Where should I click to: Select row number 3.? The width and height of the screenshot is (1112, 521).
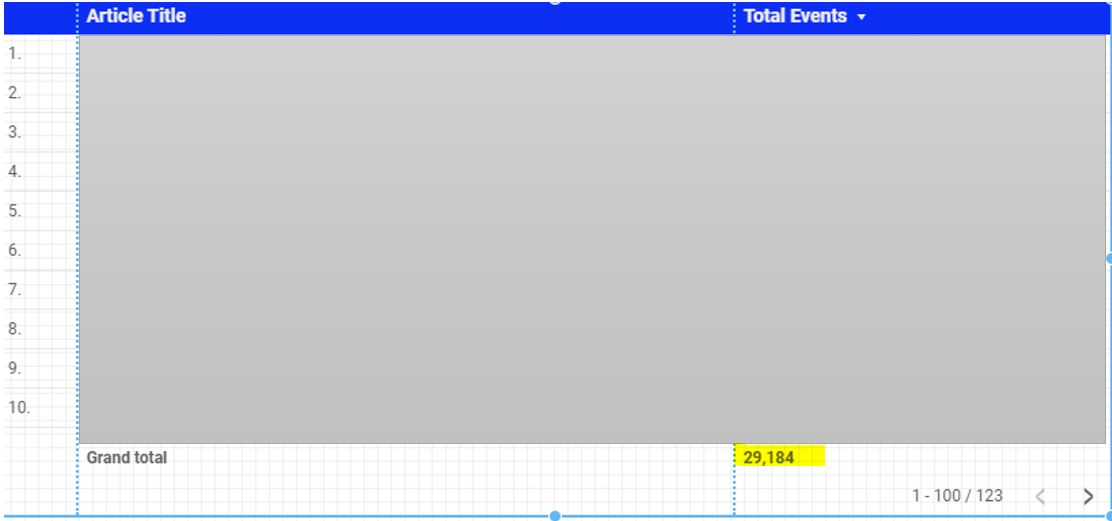coord(15,132)
